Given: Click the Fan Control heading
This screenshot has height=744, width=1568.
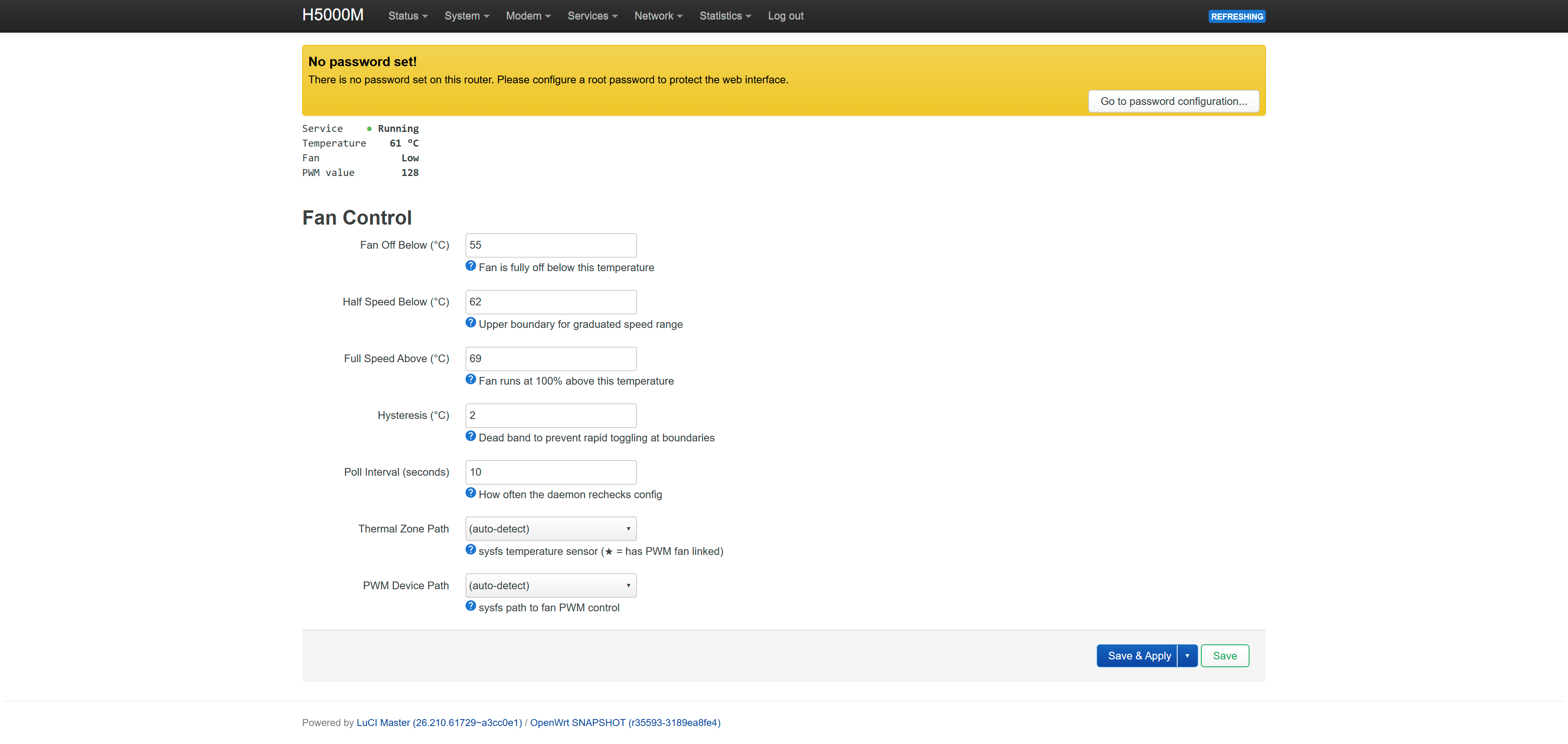Looking at the screenshot, I should 357,218.
